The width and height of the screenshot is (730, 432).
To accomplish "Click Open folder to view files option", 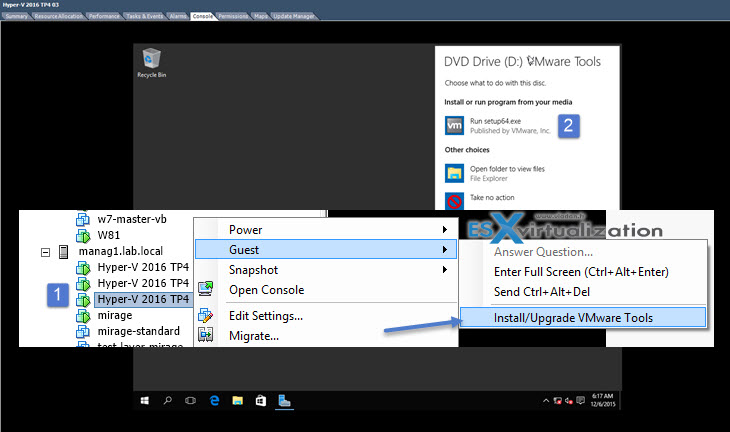I will (x=495, y=173).
